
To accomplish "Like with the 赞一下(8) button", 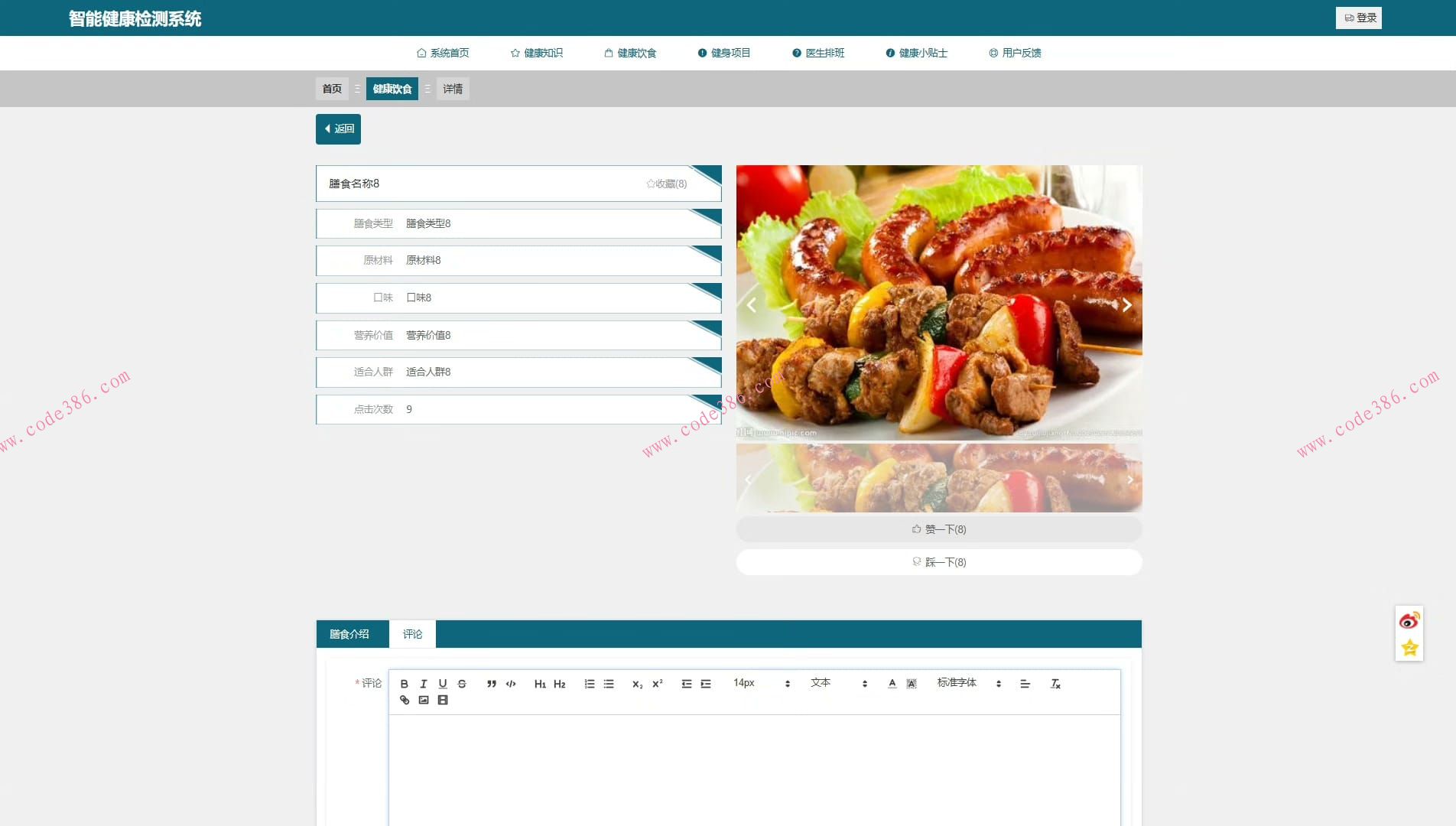I will [x=939, y=529].
